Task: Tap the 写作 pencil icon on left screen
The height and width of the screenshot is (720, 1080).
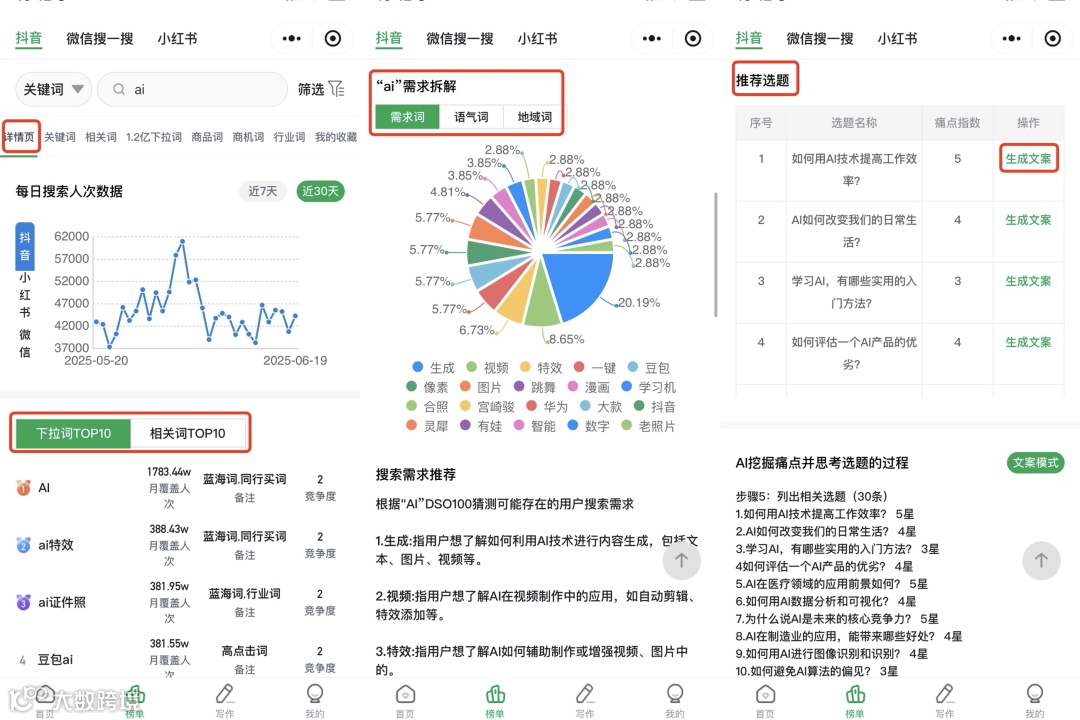Action: (x=225, y=694)
